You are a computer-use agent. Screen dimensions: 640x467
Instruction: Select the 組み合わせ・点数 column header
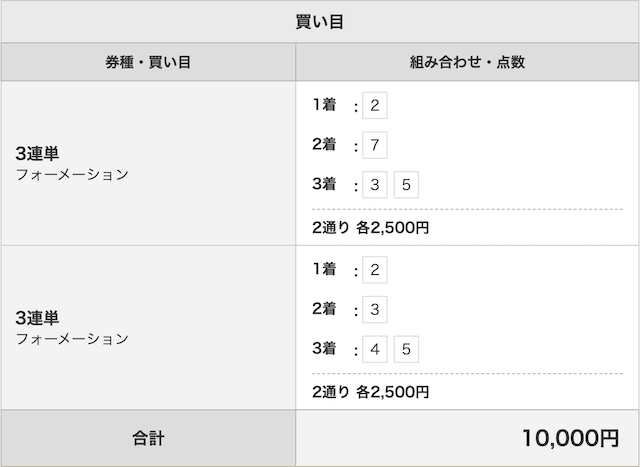point(467,62)
